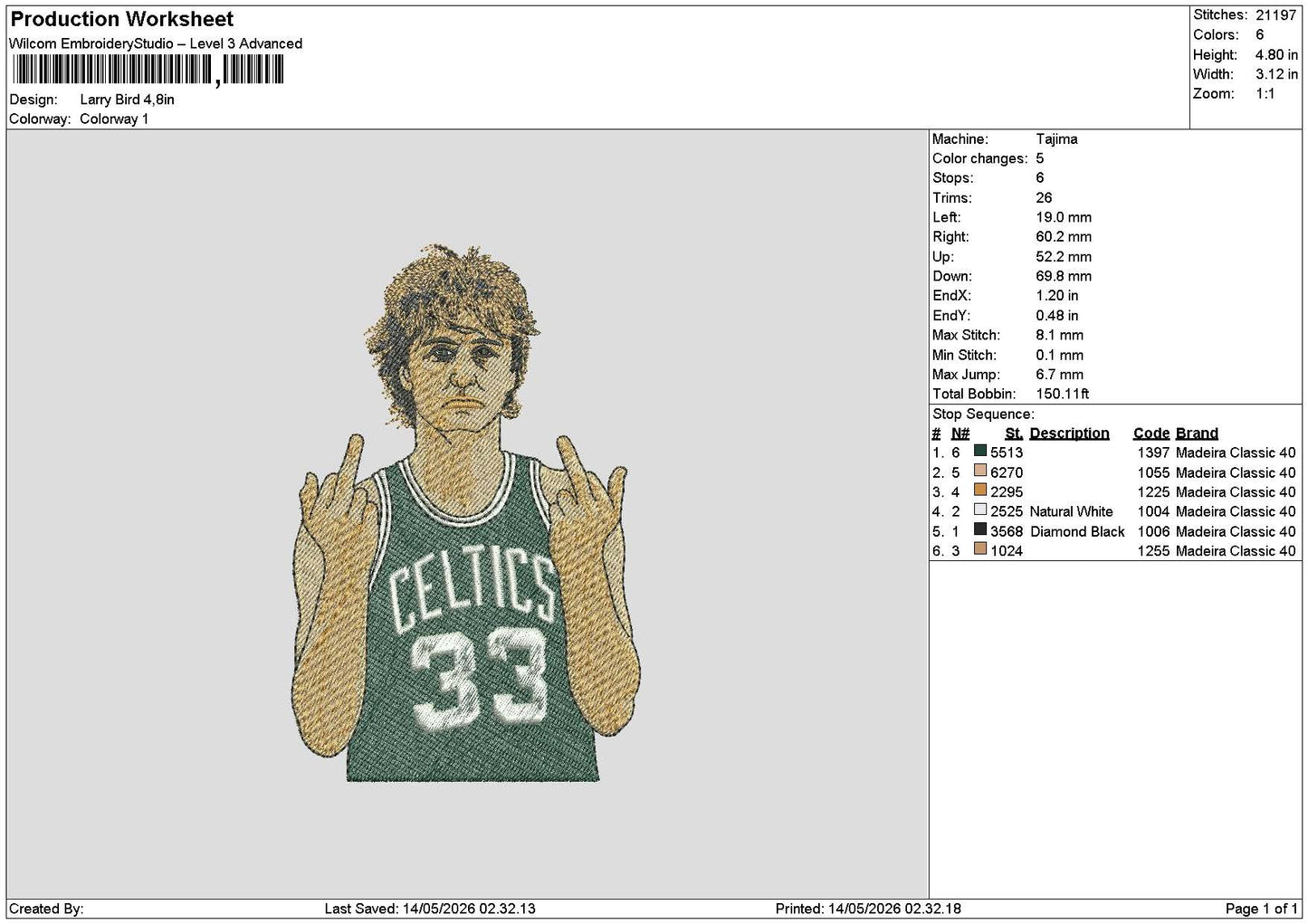1308x924 pixels.
Task: Click the beige 6270 color swatch
Action: tap(979, 472)
